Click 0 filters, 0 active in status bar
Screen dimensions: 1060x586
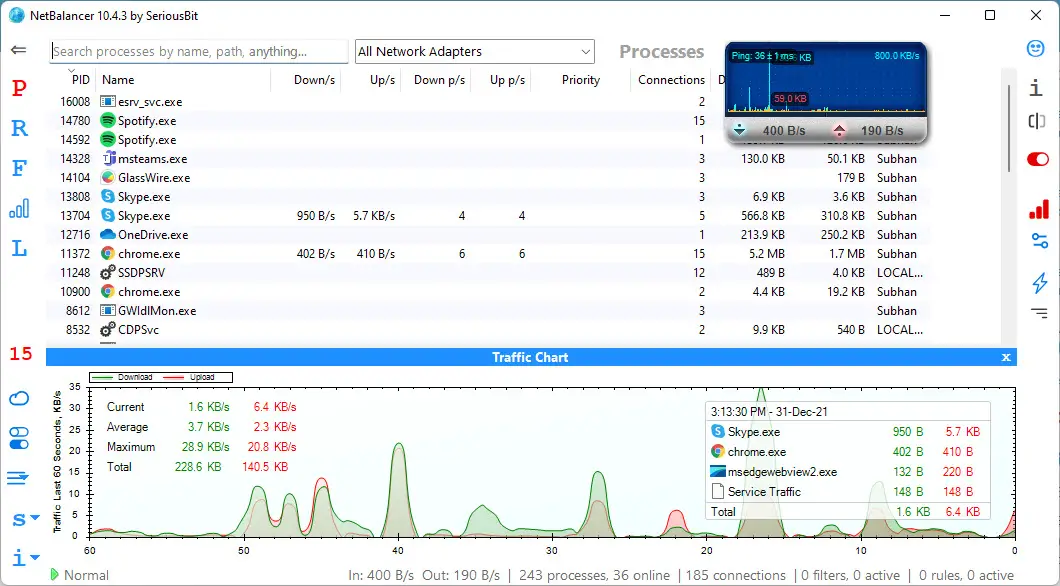point(850,575)
